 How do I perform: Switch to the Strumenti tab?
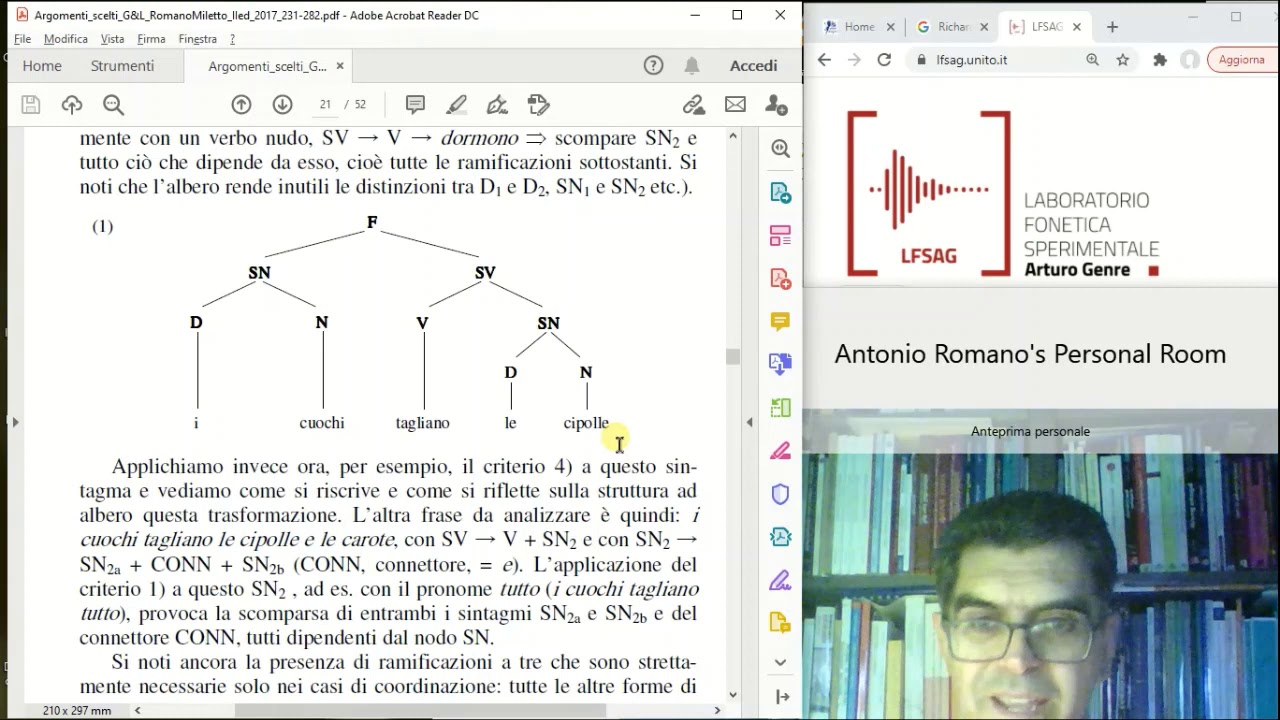[x=122, y=66]
